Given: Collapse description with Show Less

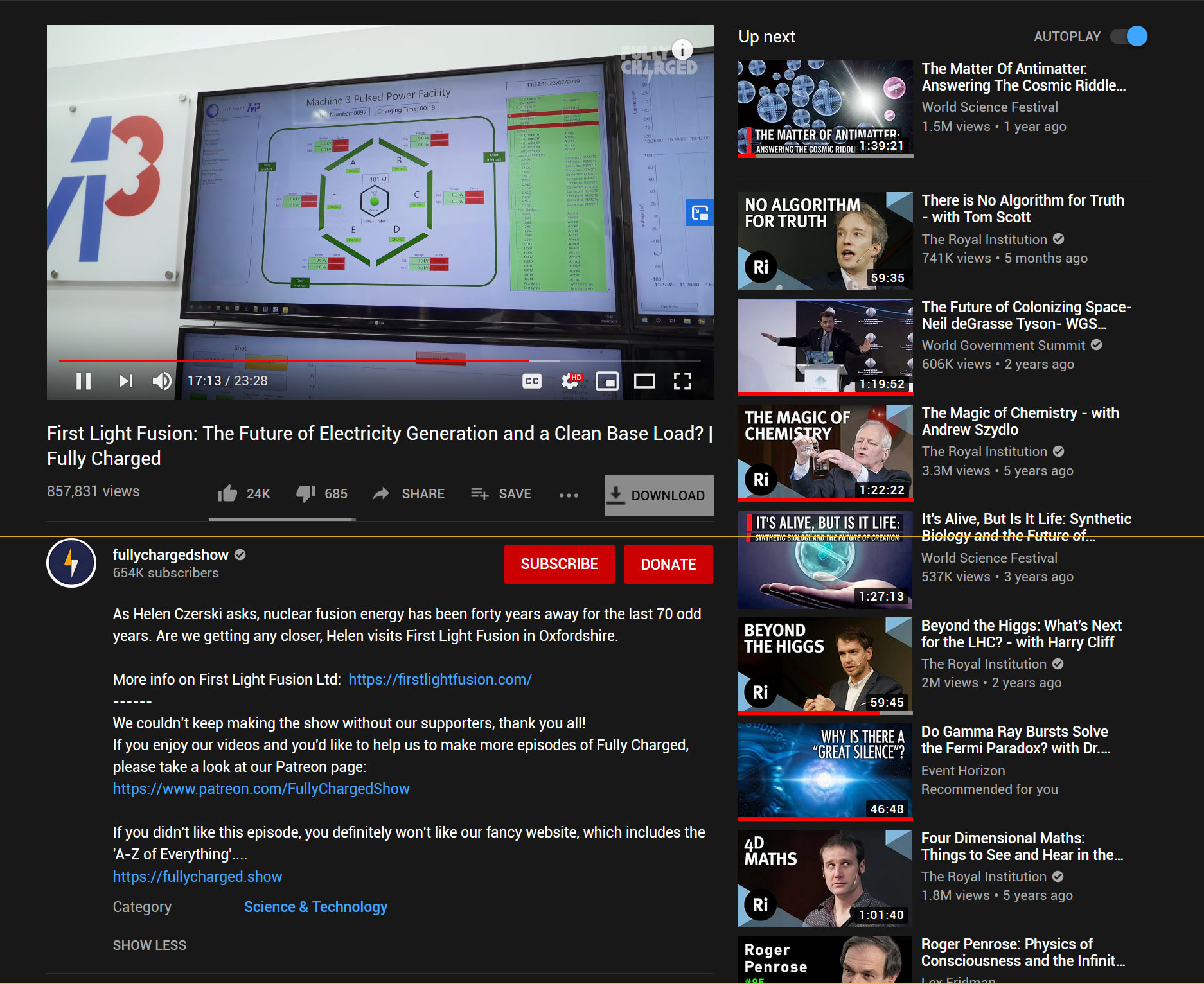Looking at the screenshot, I should tap(150, 945).
